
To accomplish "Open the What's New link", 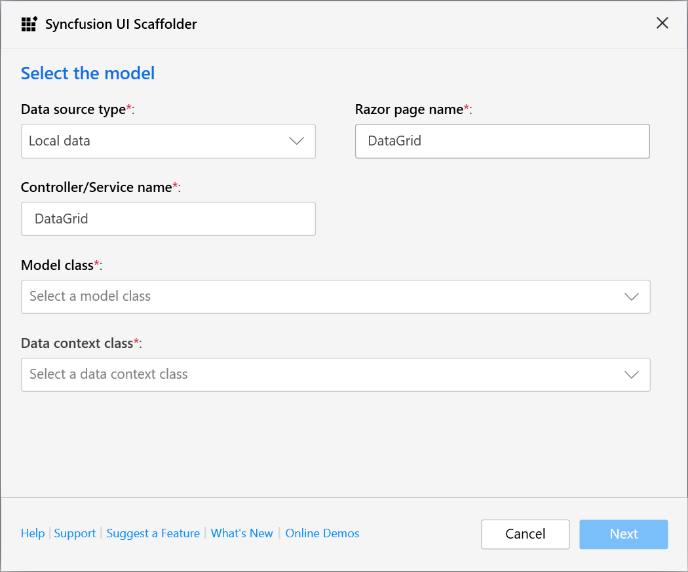I will point(242,534).
